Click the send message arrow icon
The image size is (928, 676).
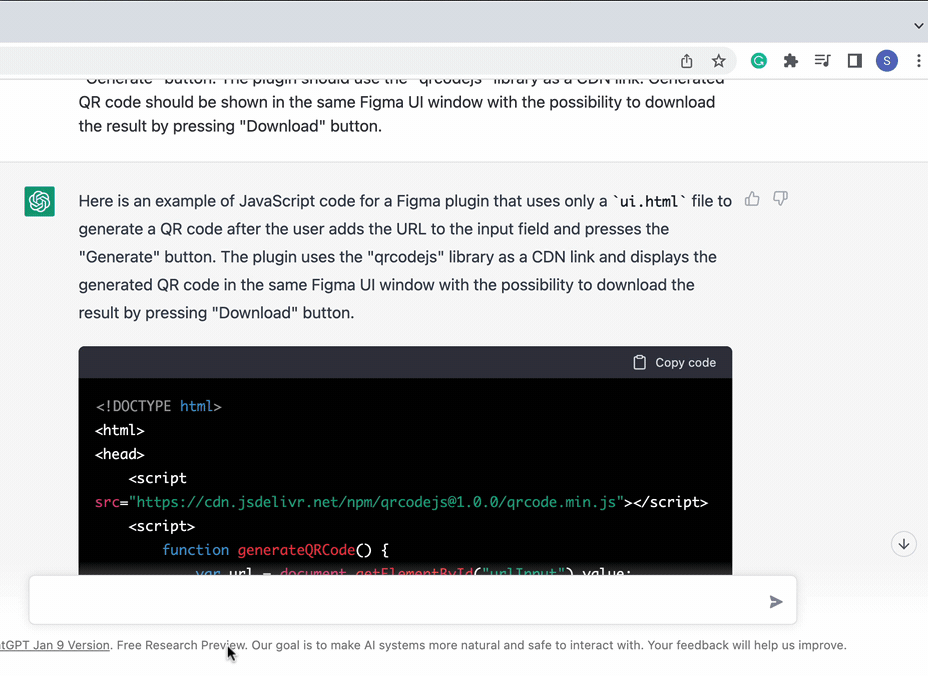coord(776,602)
